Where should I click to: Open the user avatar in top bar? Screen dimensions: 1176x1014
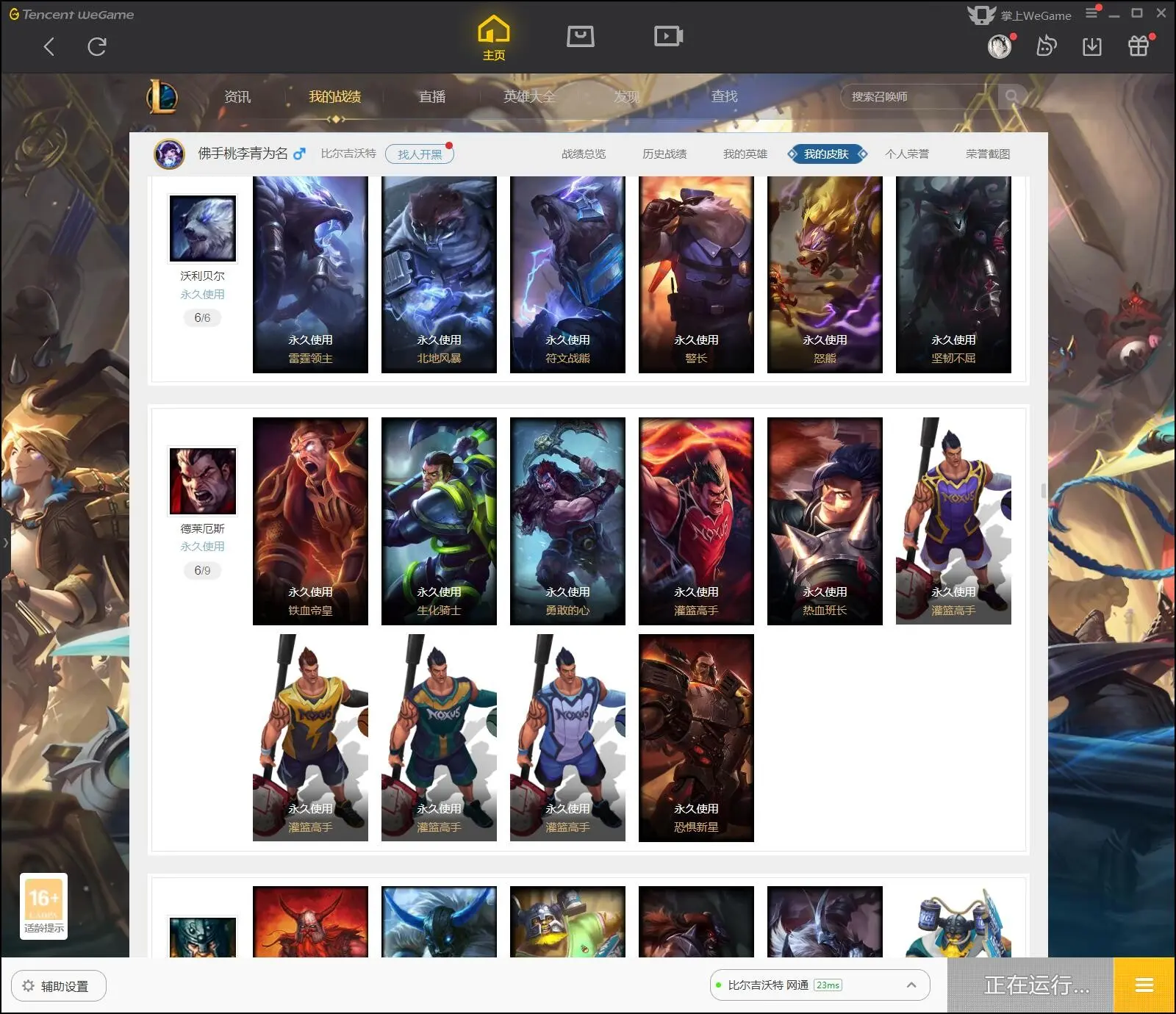[1000, 46]
